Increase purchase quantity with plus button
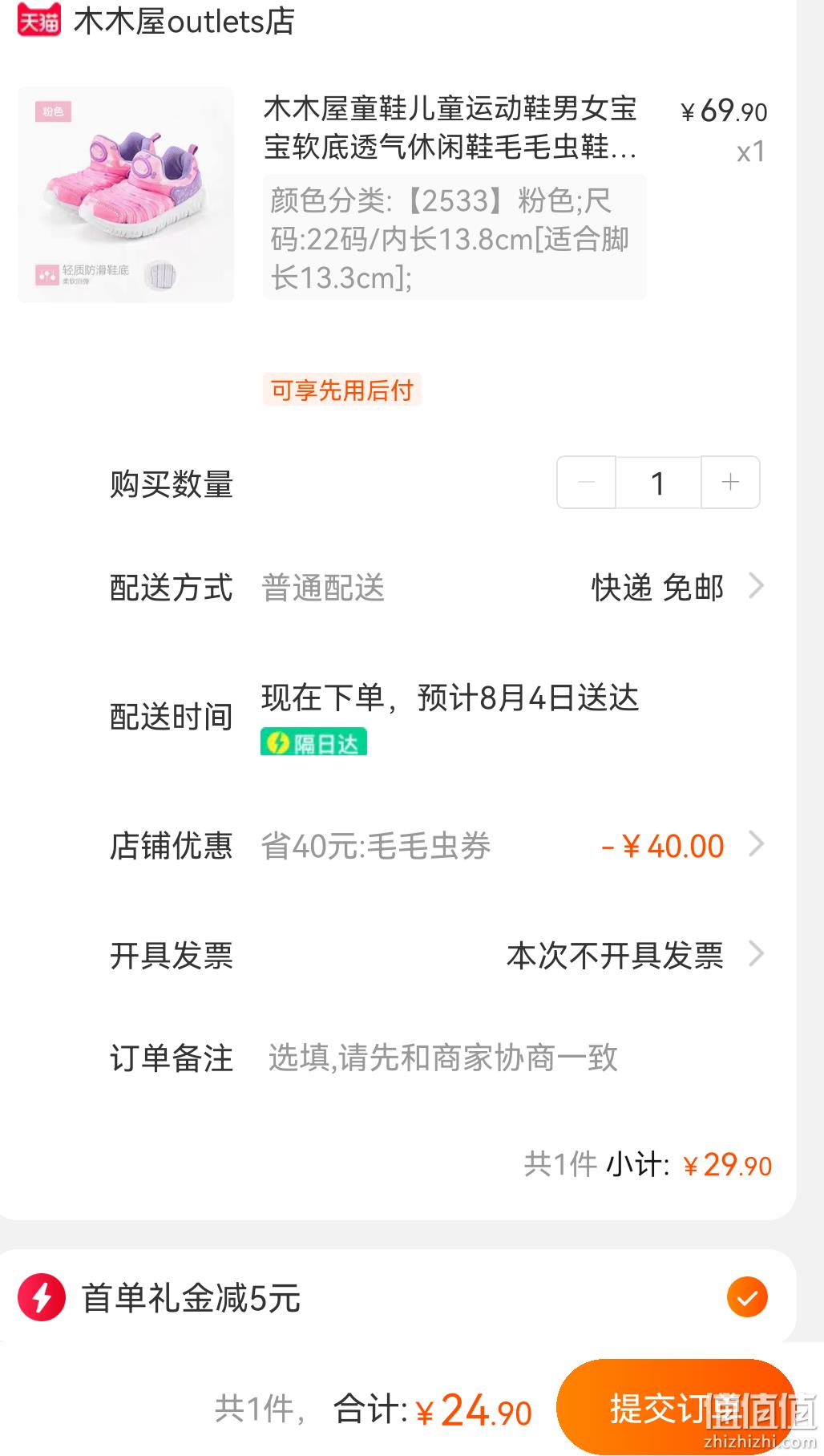Screen dimensions: 824x1456 pos(730,483)
